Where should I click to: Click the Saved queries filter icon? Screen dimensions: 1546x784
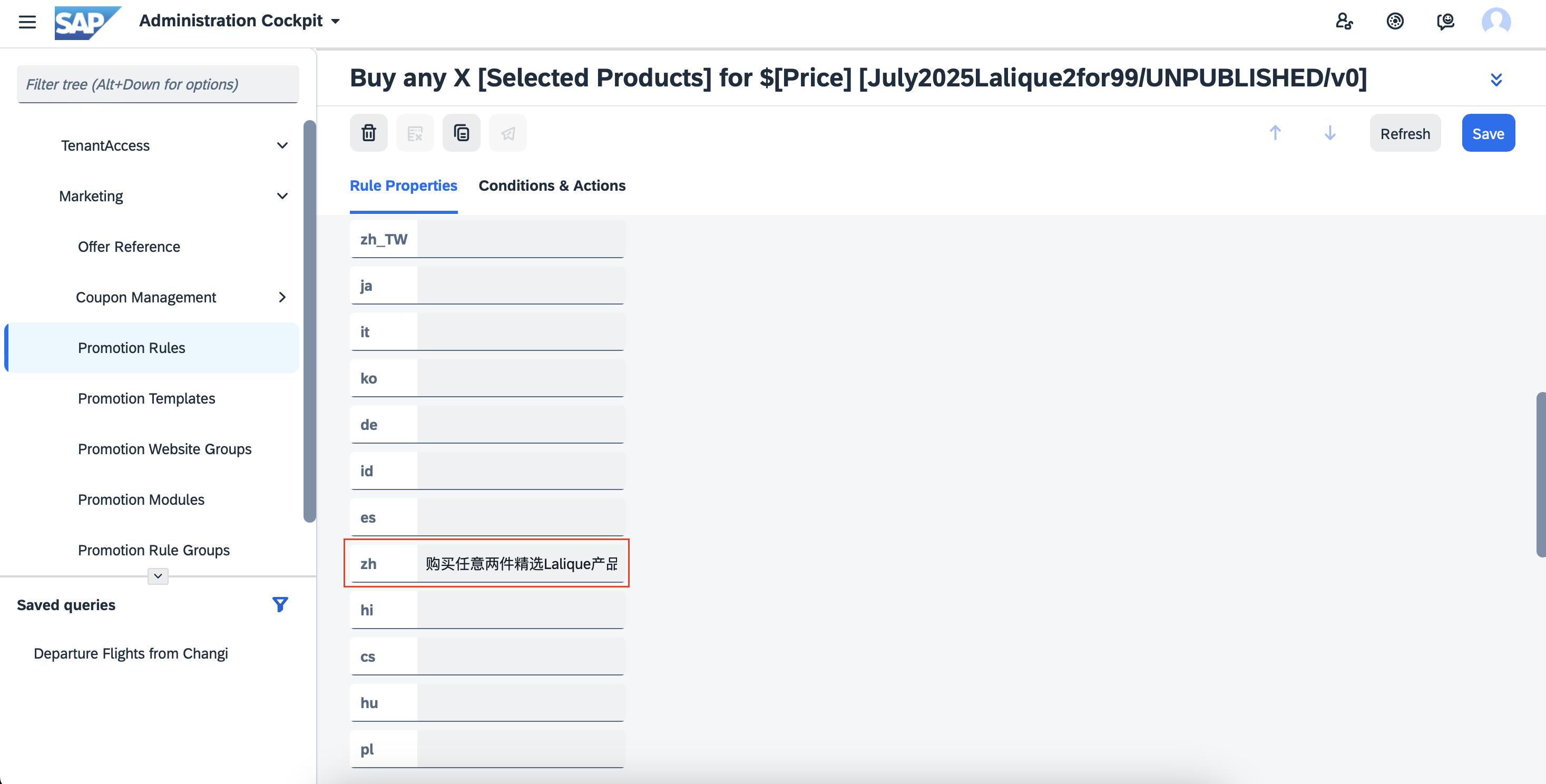pos(280,604)
